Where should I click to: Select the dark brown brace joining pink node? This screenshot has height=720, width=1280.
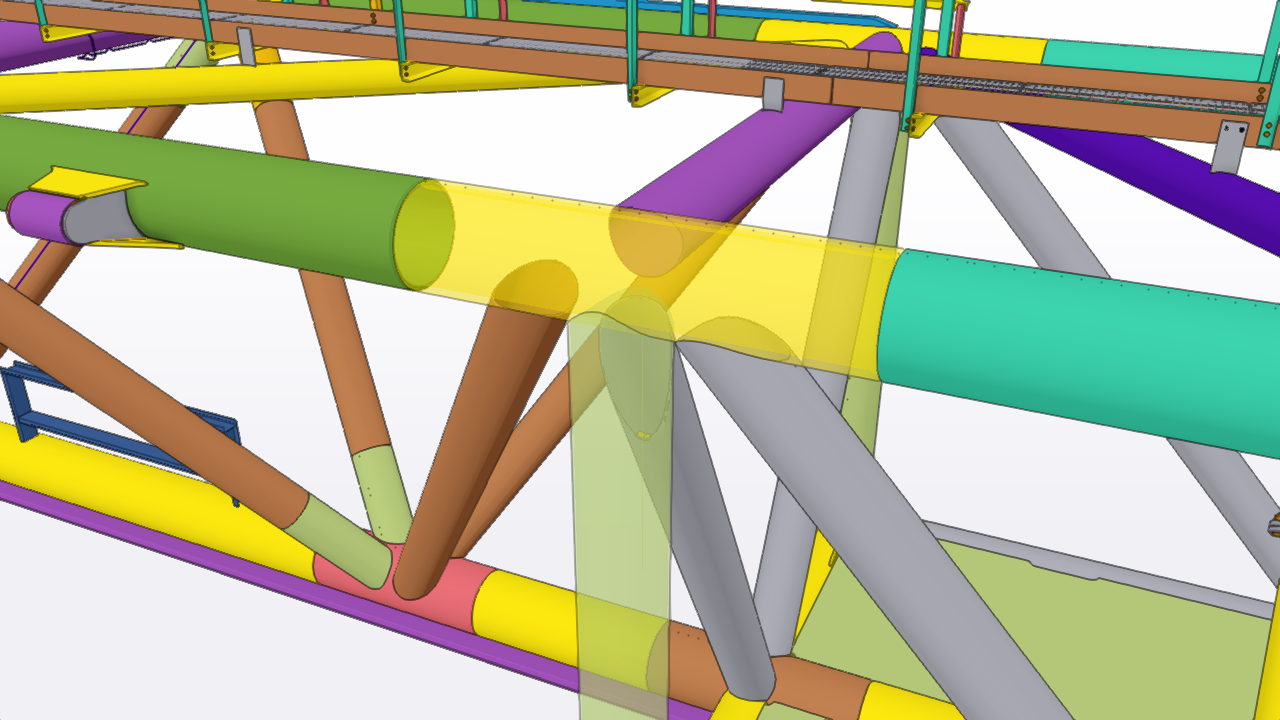[470, 440]
